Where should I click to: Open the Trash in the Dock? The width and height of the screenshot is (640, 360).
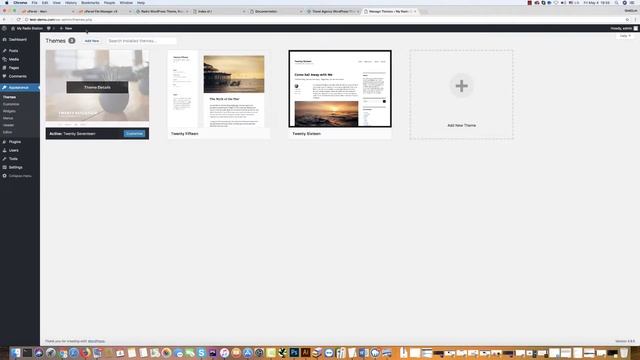pos(624,352)
